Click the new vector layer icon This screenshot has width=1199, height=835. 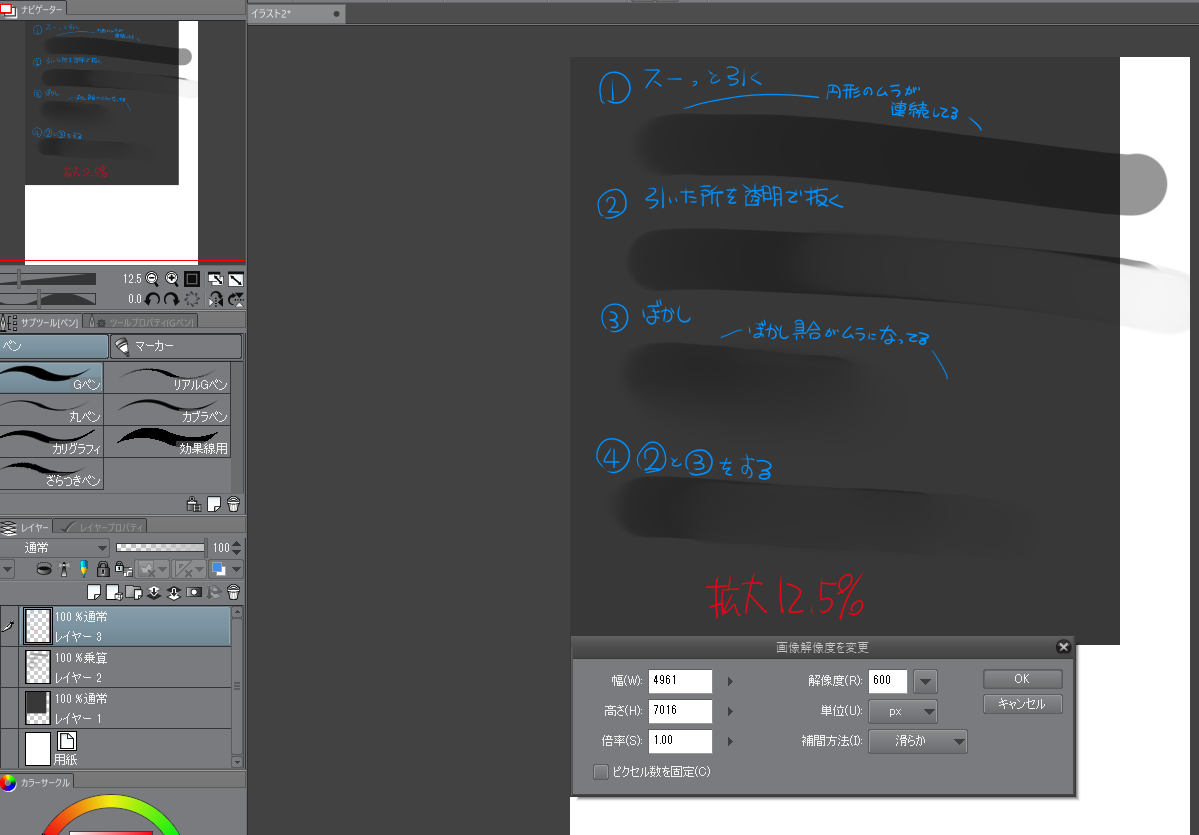coord(114,593)
